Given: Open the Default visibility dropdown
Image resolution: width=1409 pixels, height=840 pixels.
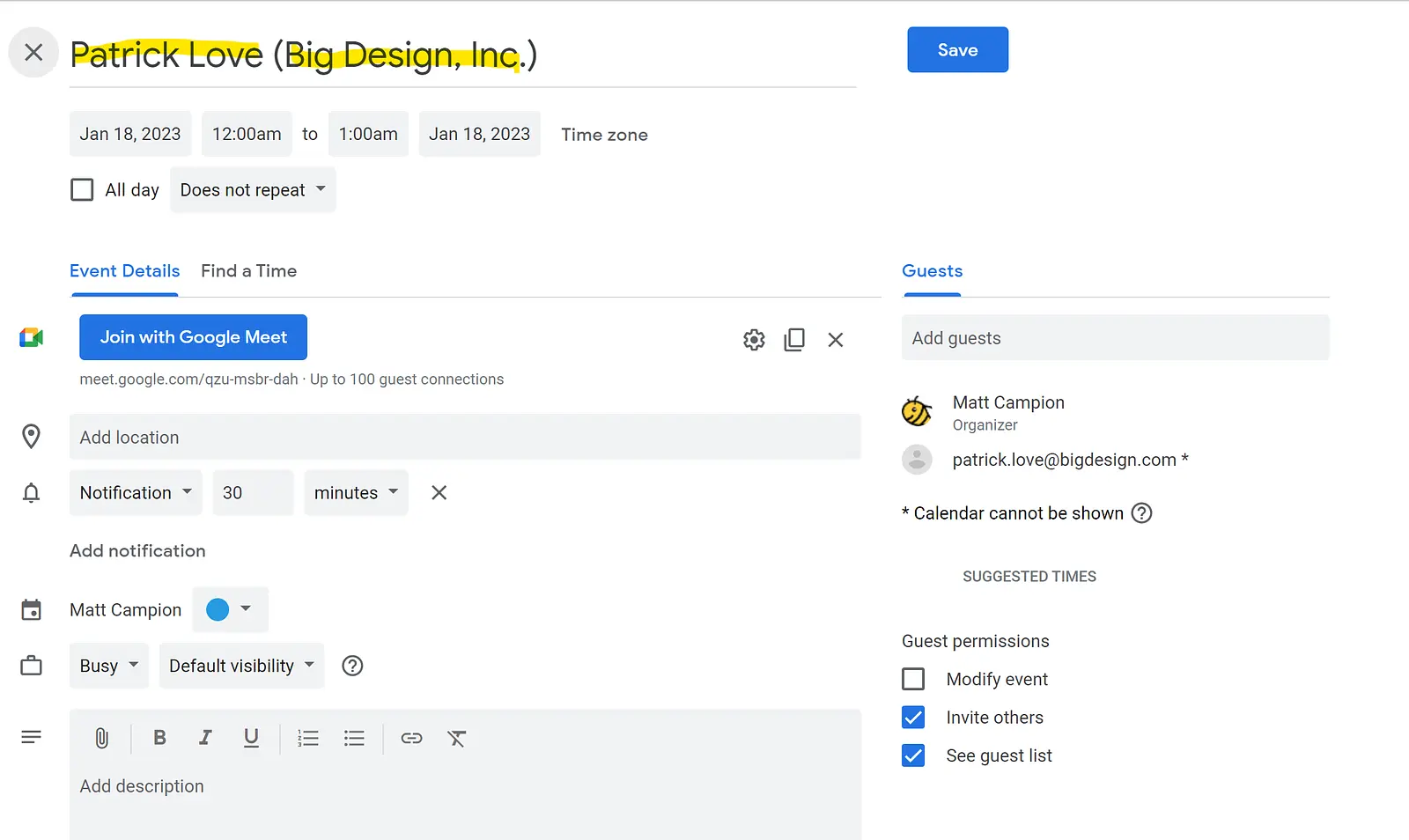Looking at the screenshot, I should click(x=241, y=666).
